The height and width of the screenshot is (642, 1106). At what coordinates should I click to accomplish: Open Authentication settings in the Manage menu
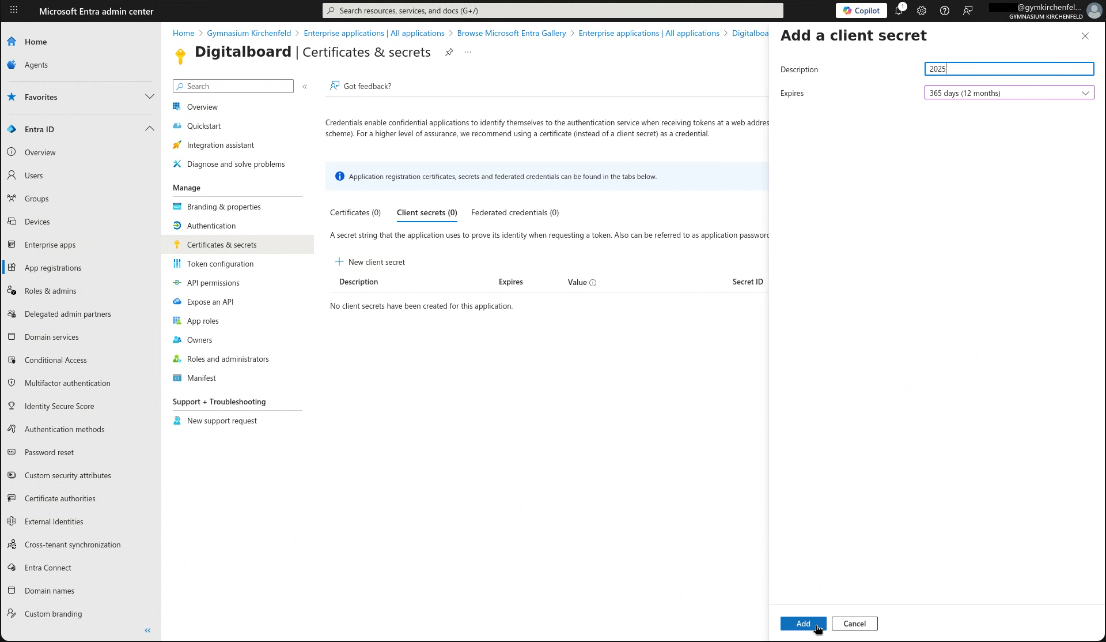point(209,225)
